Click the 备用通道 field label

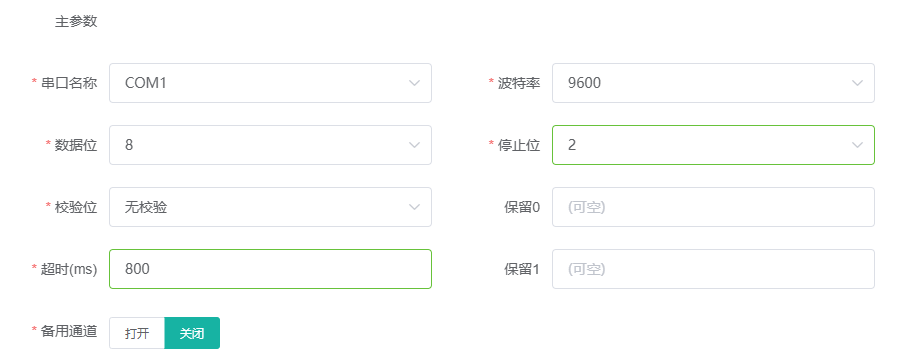pyautogui.click(x=69, y=331)
